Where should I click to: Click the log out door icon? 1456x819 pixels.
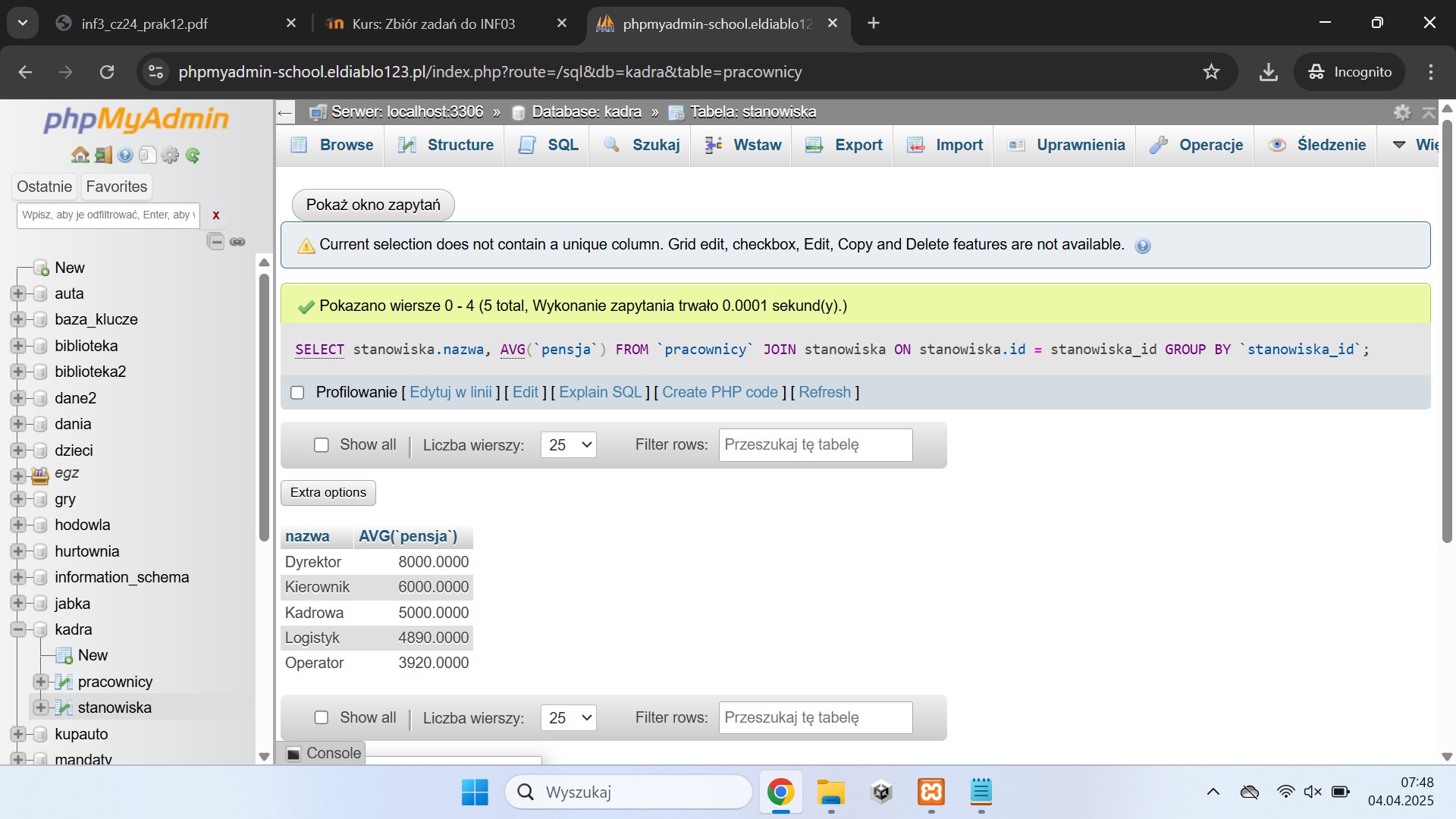103,155
